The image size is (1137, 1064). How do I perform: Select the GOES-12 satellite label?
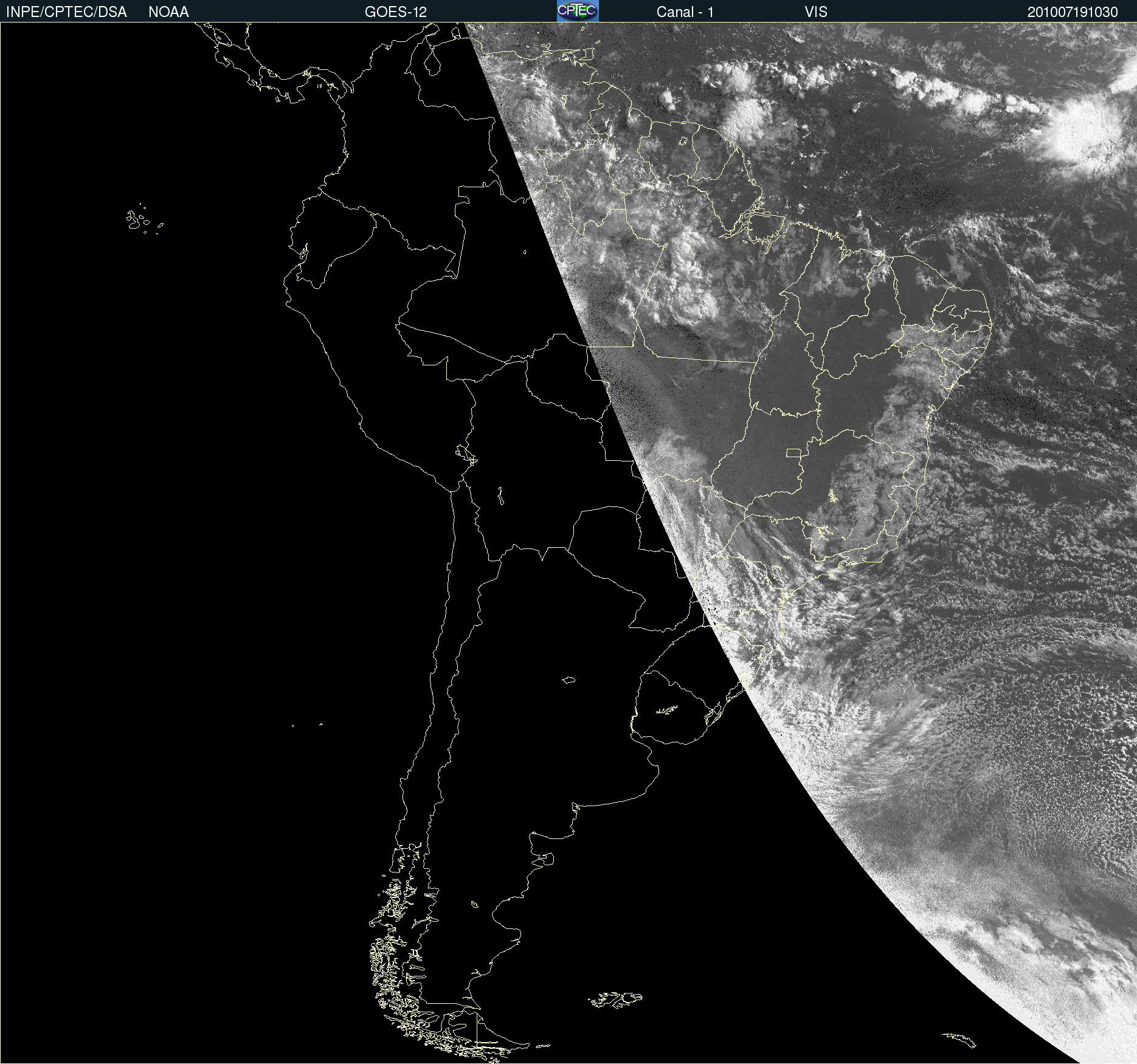396,12
